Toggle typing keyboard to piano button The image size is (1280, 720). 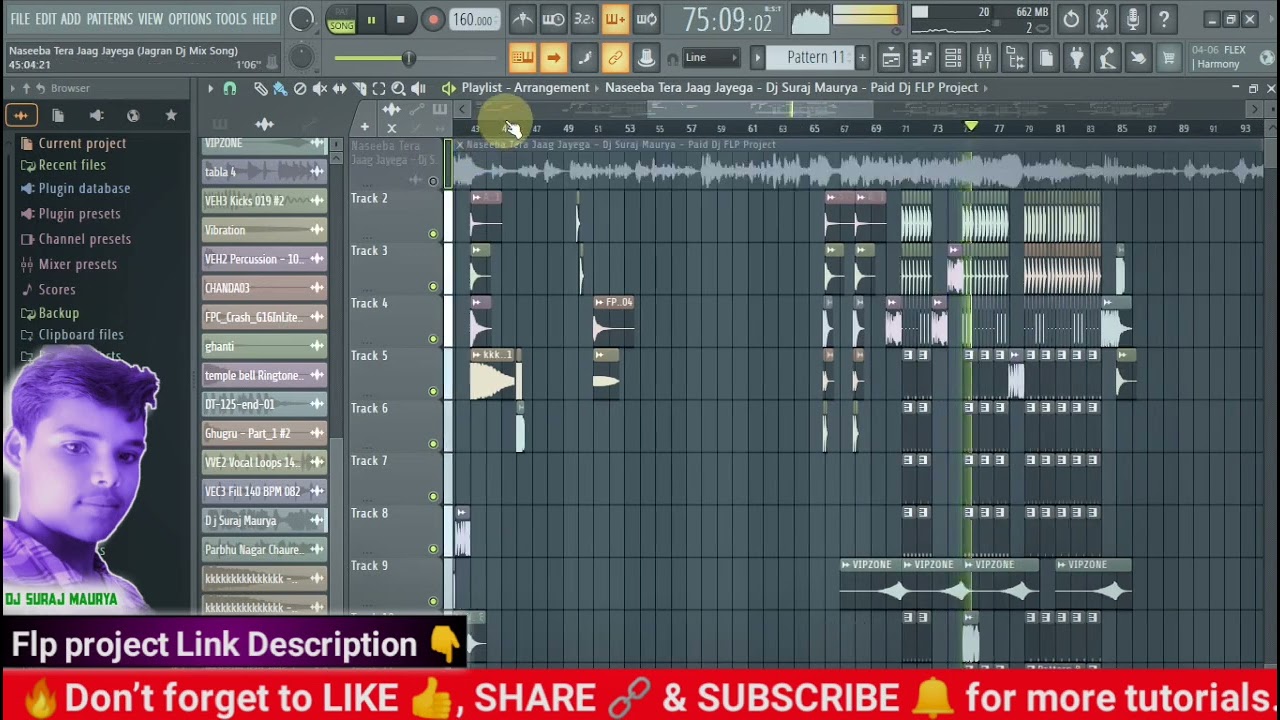coord(522,58)
